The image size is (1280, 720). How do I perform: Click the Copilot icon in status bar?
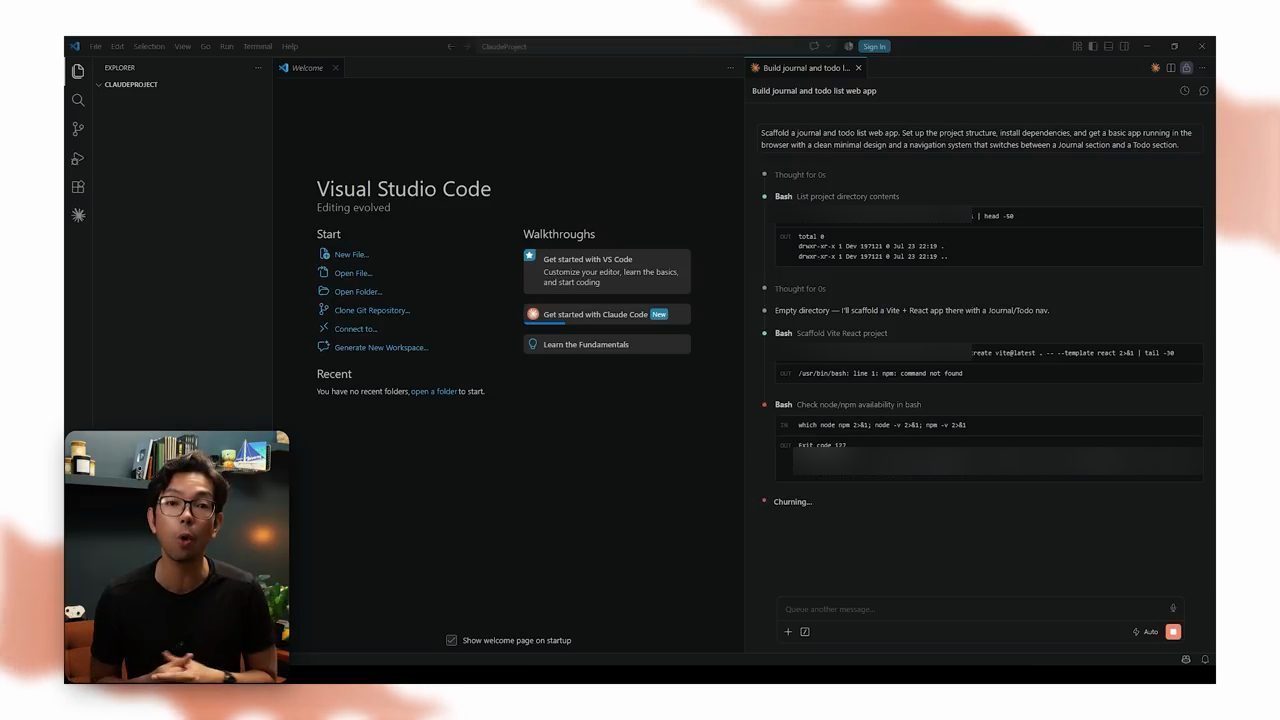click(1186, 659)
